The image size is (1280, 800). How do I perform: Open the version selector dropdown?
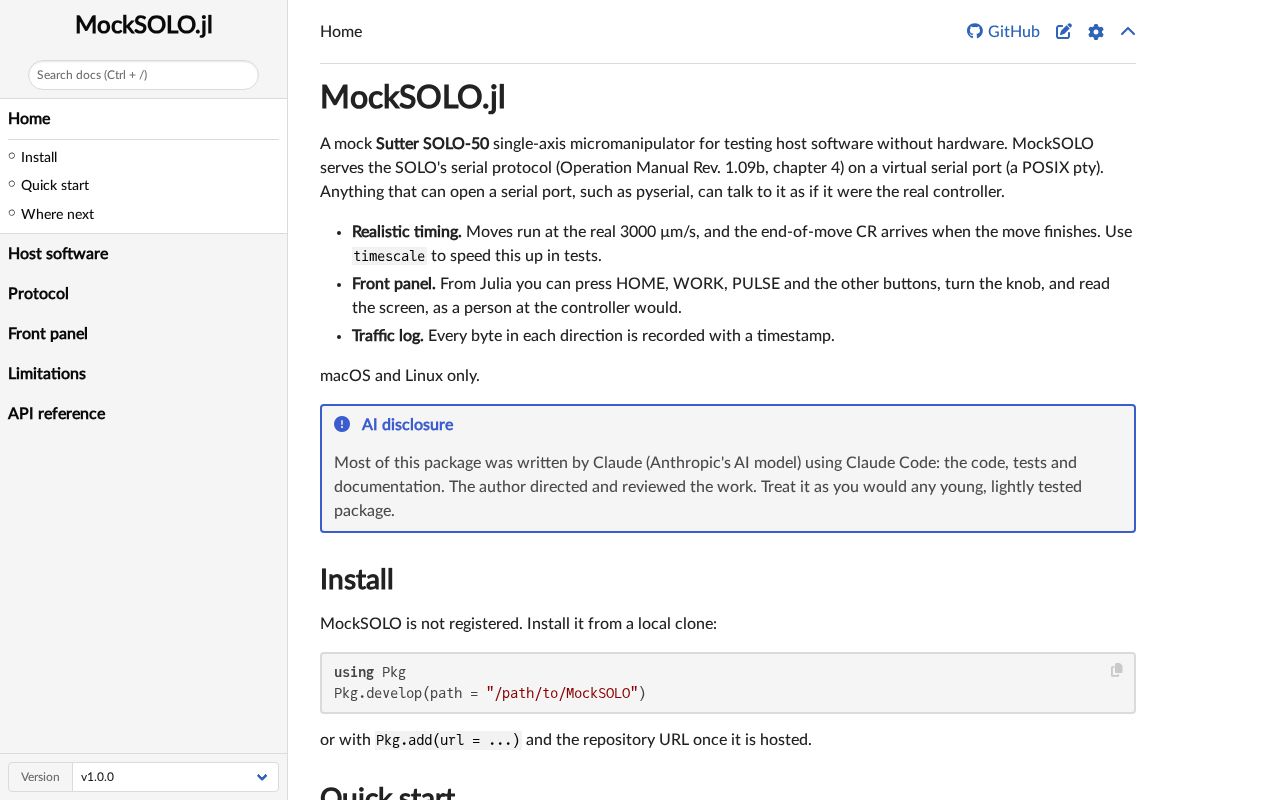[175, 777]
